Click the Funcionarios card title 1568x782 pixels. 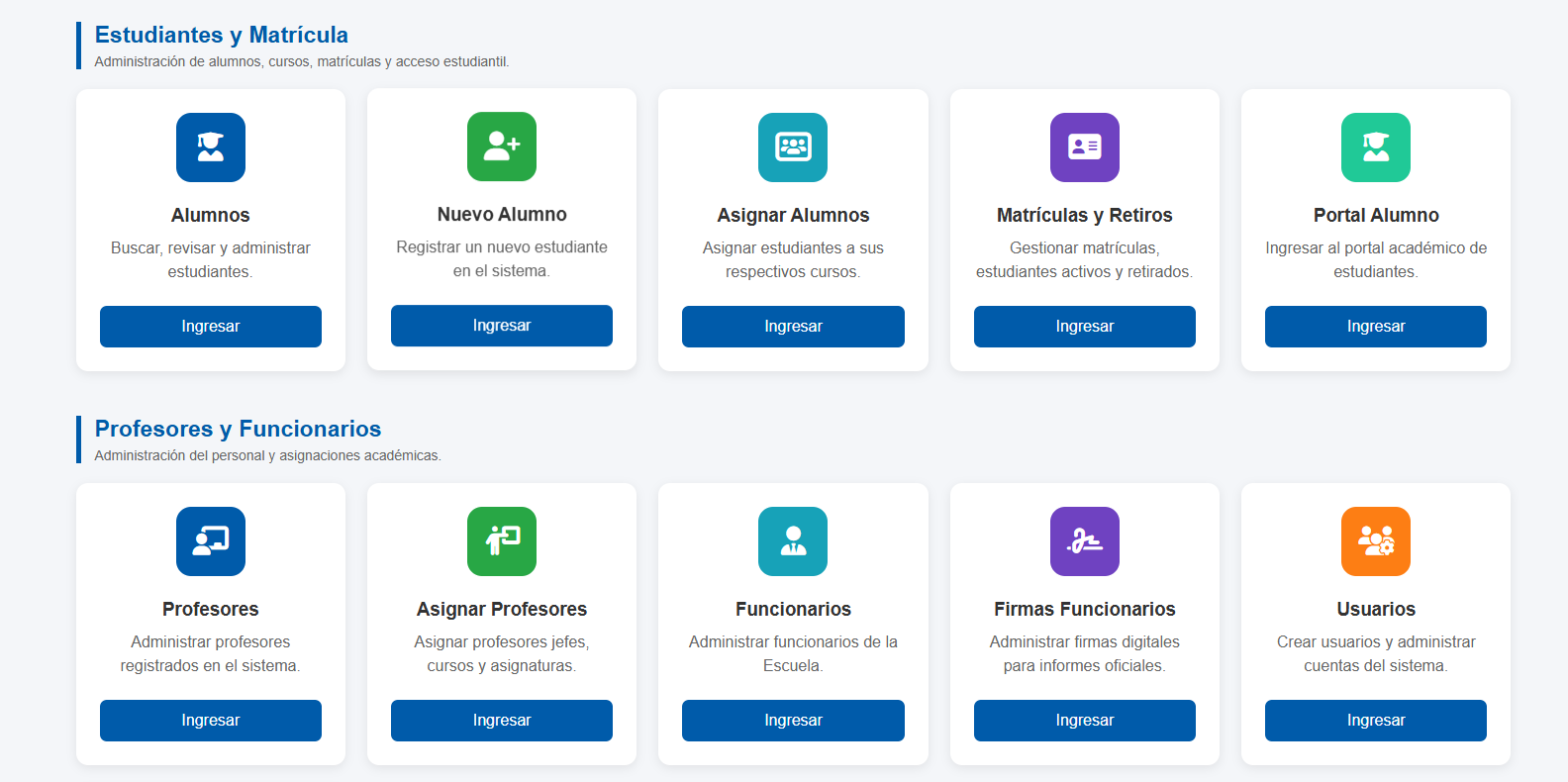tap(793, 609)
